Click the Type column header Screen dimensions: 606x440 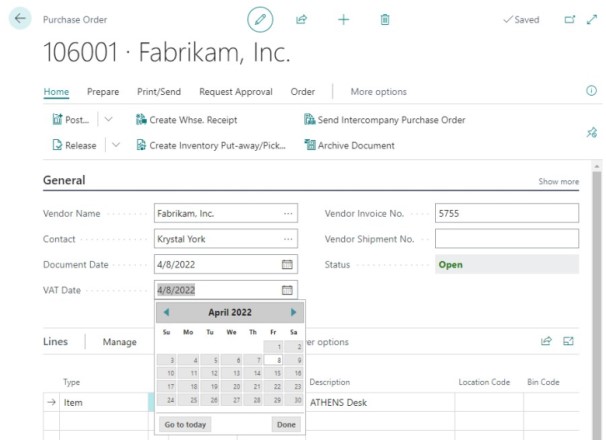coord(71,382)
